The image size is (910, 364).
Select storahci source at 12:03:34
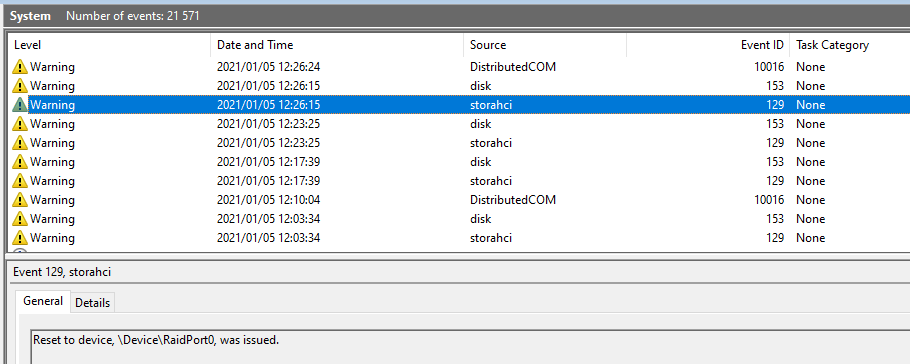(491, 238)
